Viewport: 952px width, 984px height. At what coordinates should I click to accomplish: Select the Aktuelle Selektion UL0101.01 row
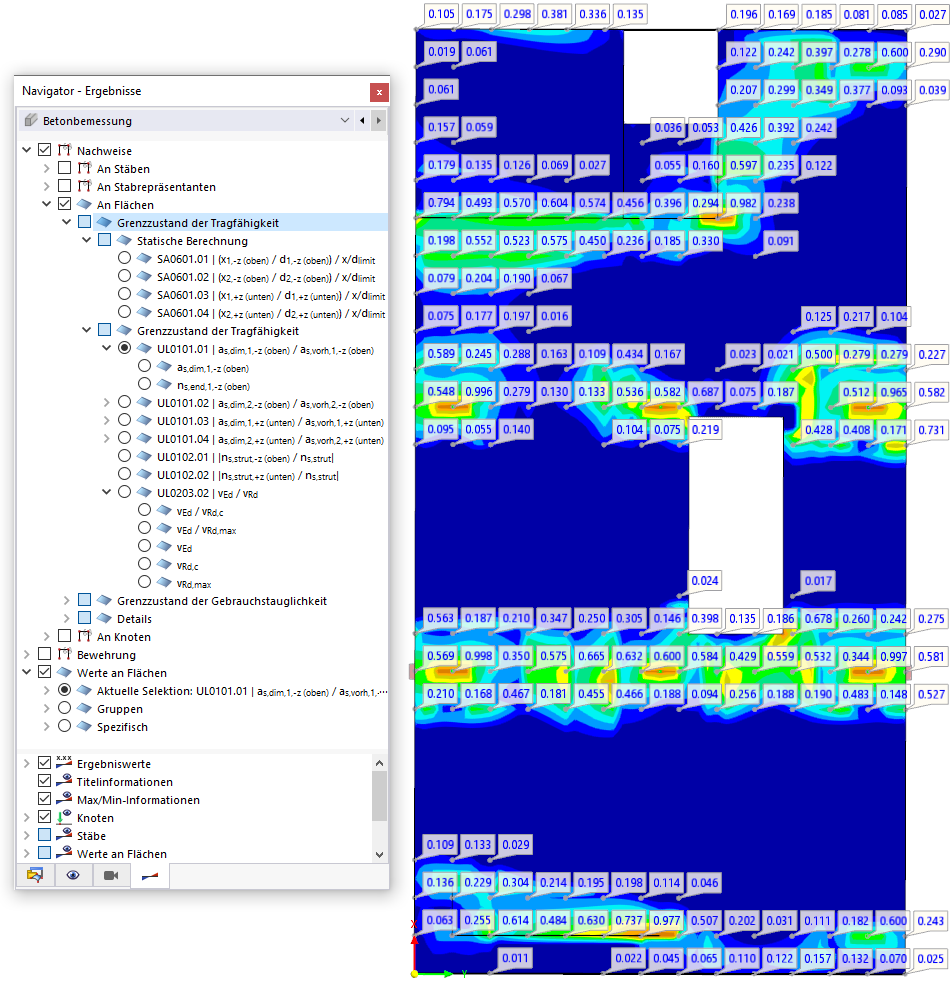point(242,691)
